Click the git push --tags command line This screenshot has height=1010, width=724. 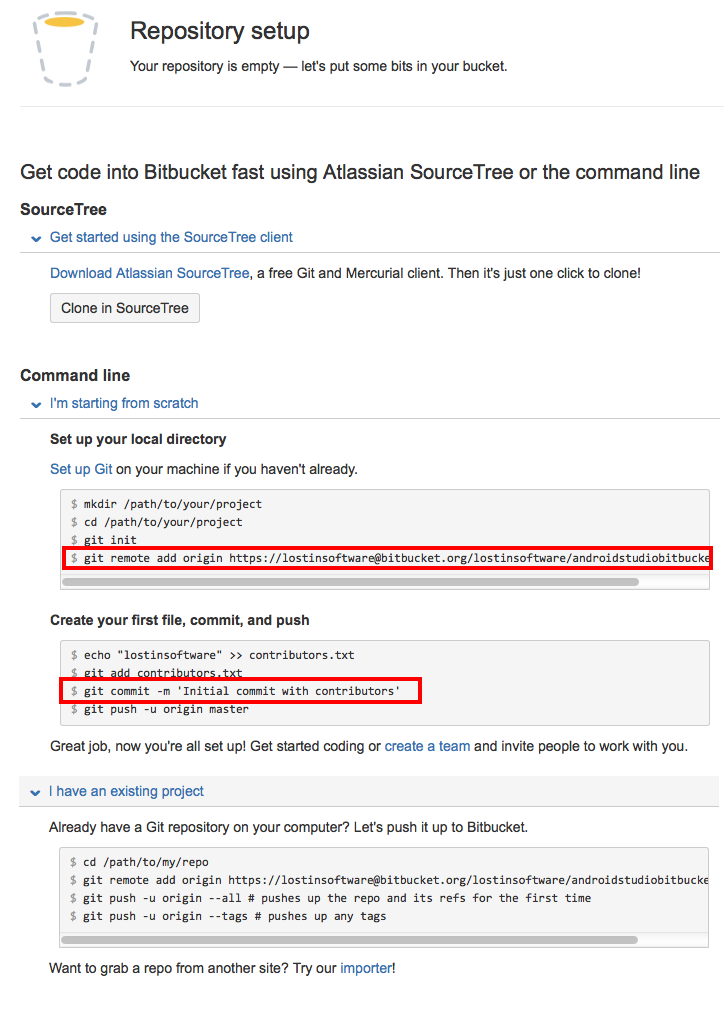(x=234, y=916)
